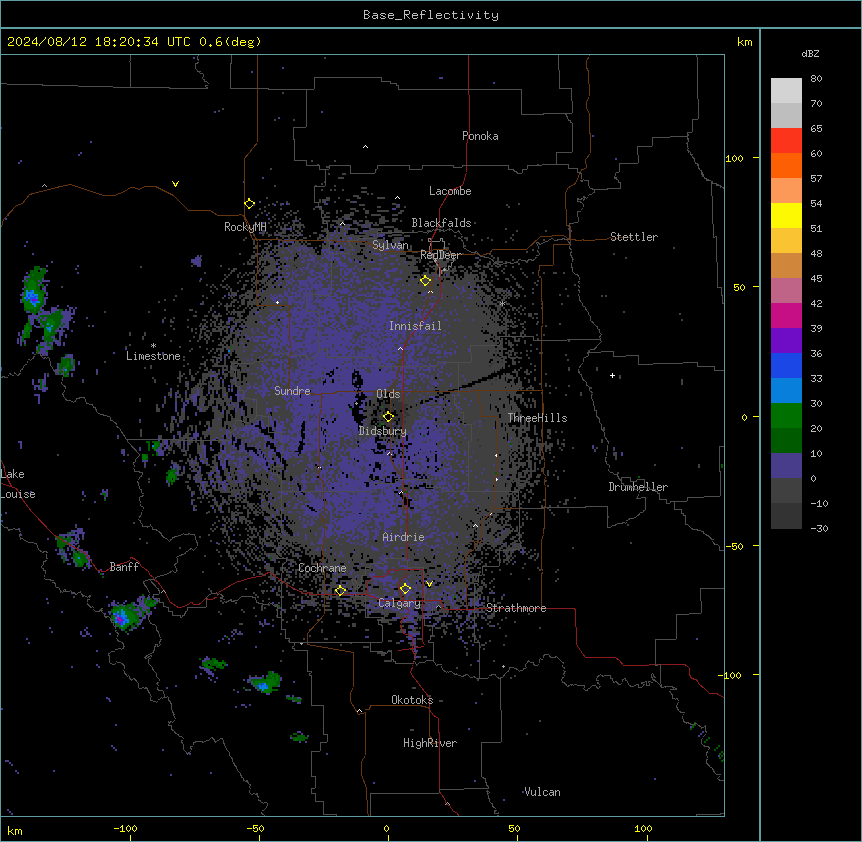Screen dimensions: 862x842
Task: Click the 50 tick on right axis
Action: click(739, 287)
